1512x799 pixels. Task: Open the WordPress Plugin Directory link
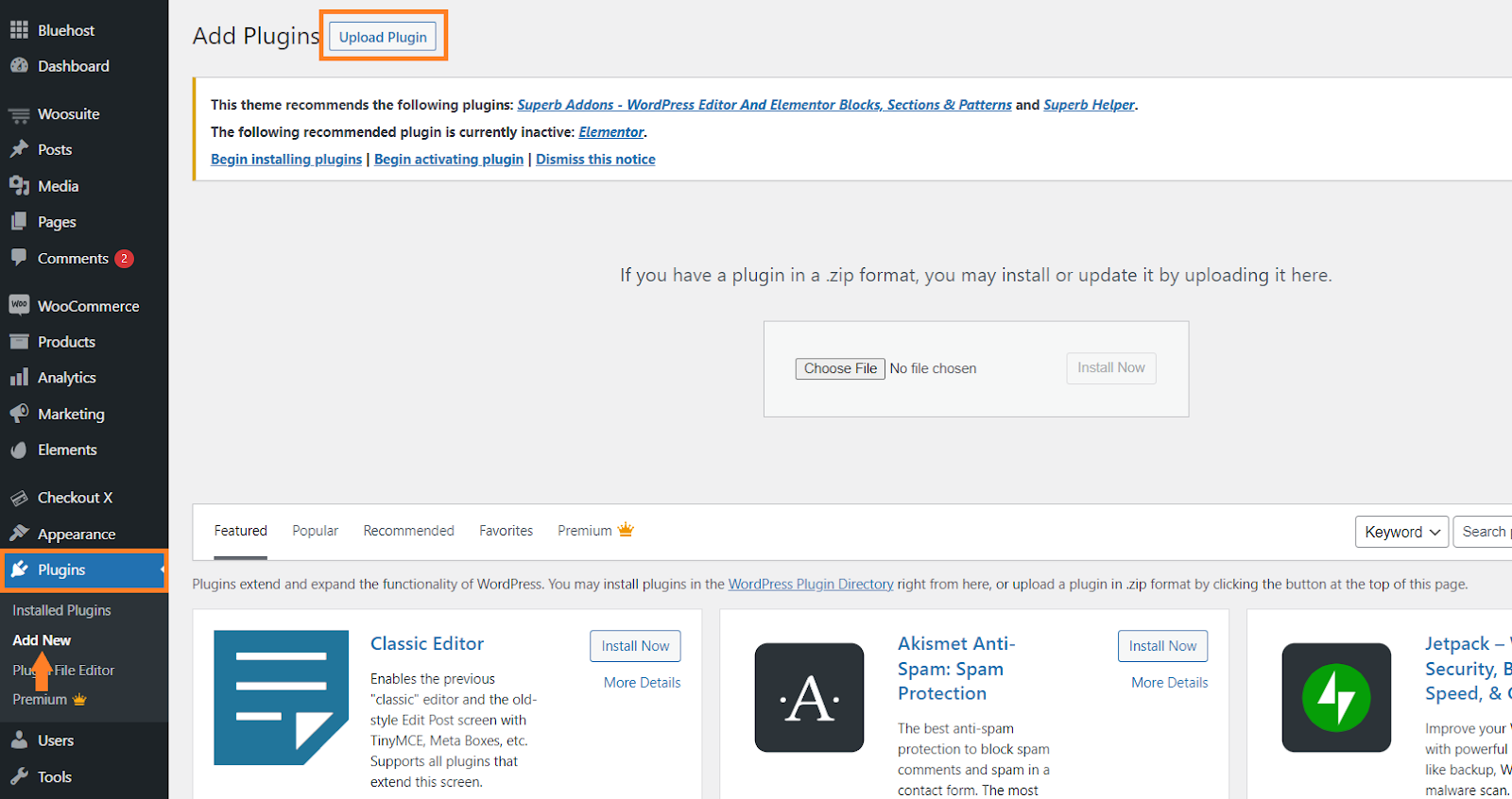811,584
